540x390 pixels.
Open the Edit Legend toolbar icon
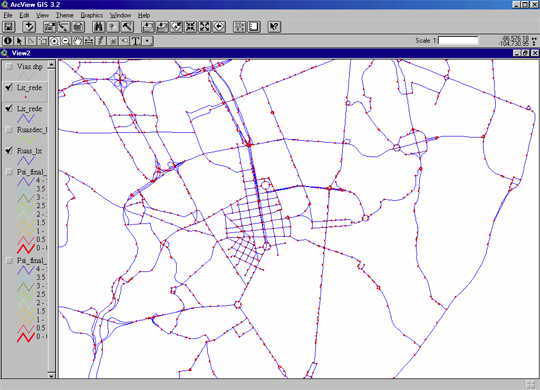(64, 27)
